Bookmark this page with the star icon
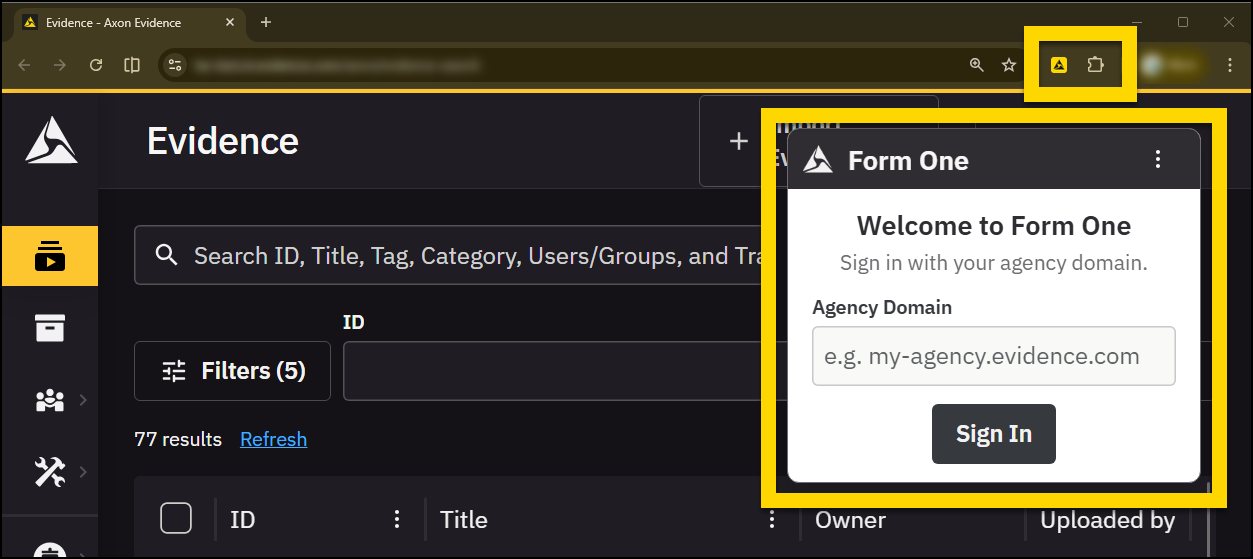 click(x=1009, y=65)
